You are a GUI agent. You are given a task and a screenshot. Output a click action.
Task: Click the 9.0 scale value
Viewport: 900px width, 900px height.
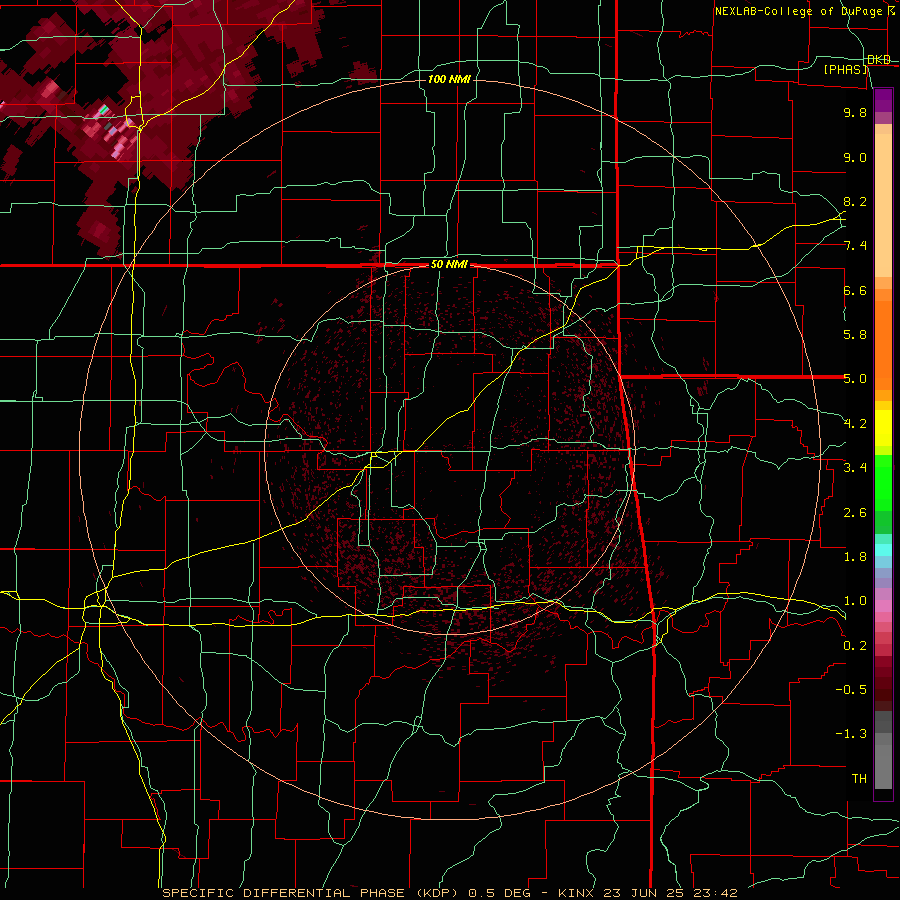click(855, 157)
